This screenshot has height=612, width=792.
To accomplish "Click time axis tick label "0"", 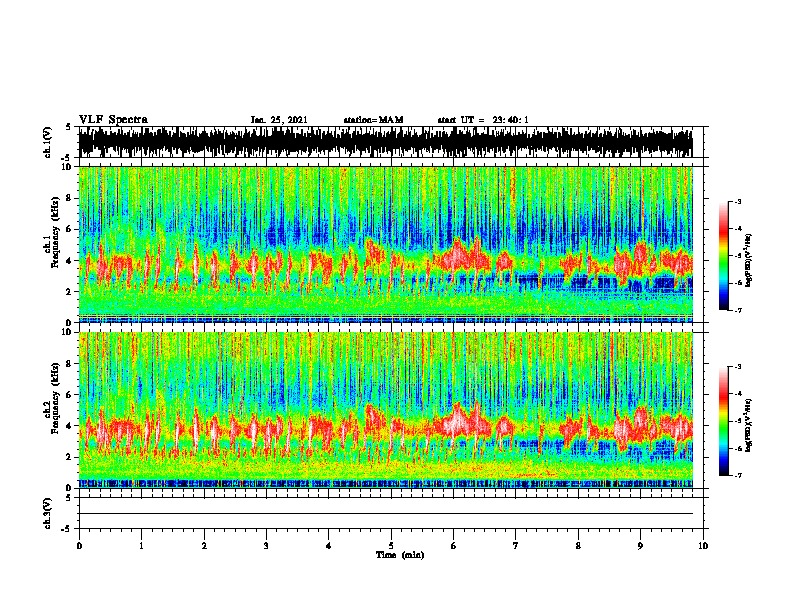I will pos(79,546).
